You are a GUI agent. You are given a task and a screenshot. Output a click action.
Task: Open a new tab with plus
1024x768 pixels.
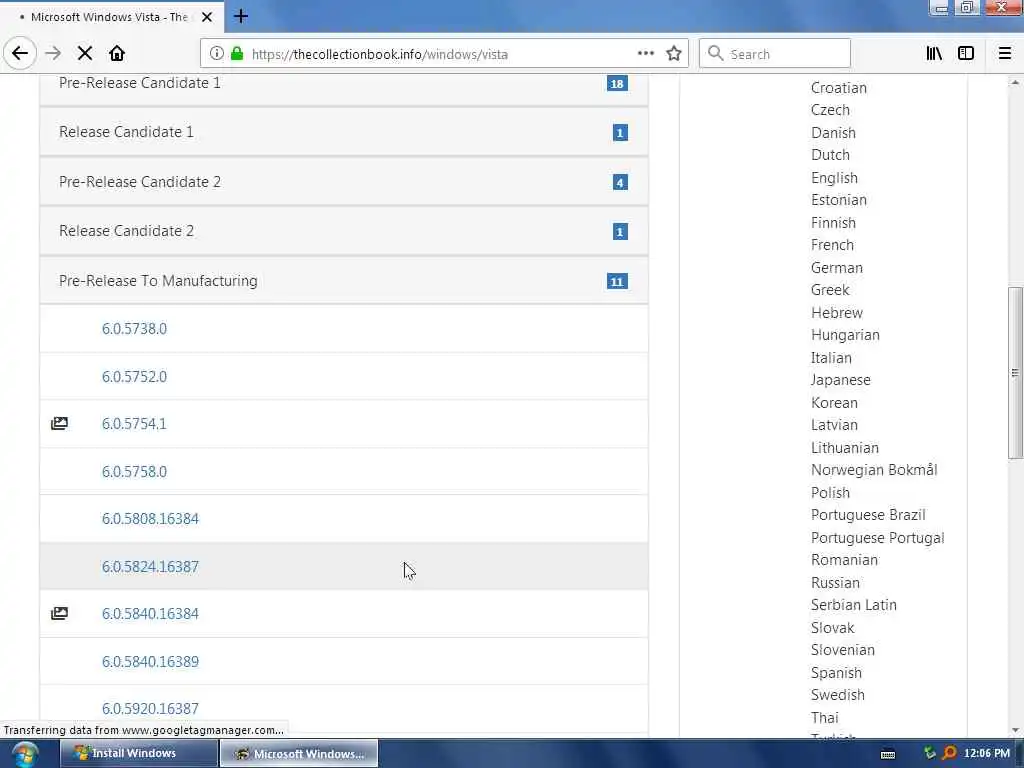point(240,16)
